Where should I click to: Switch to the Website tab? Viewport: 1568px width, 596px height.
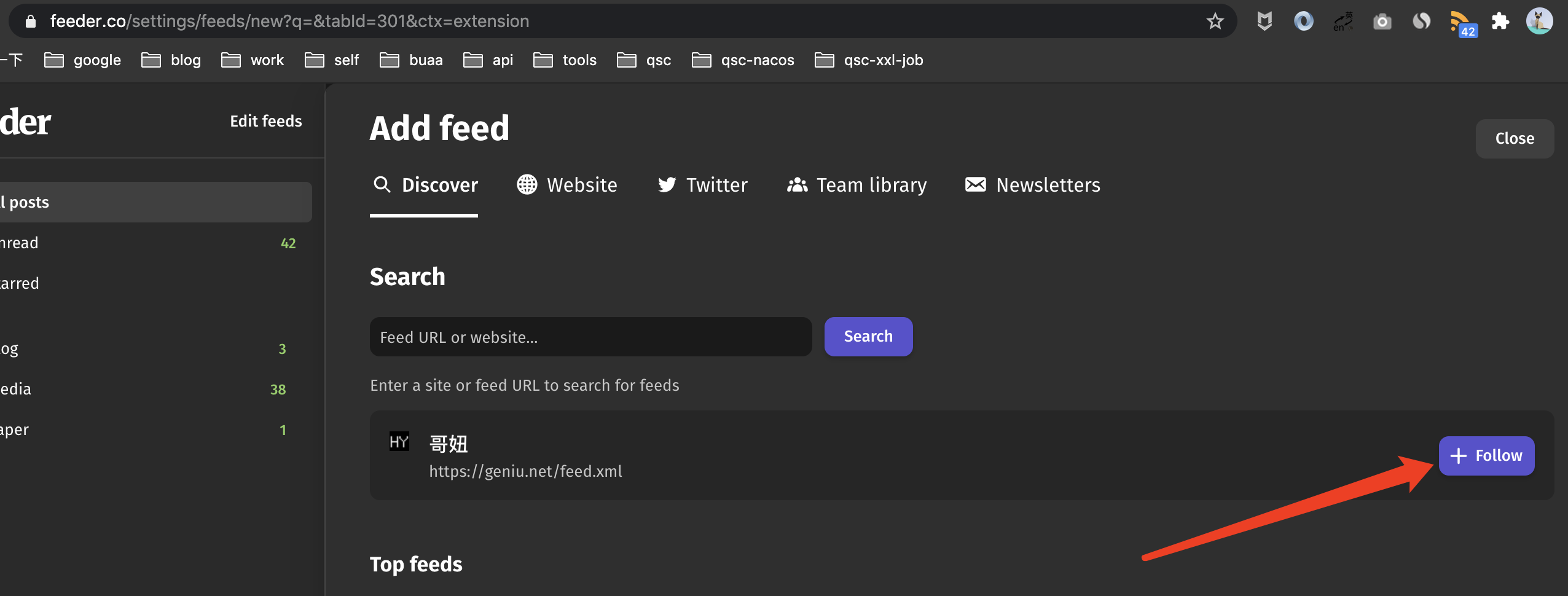point(566,186)
